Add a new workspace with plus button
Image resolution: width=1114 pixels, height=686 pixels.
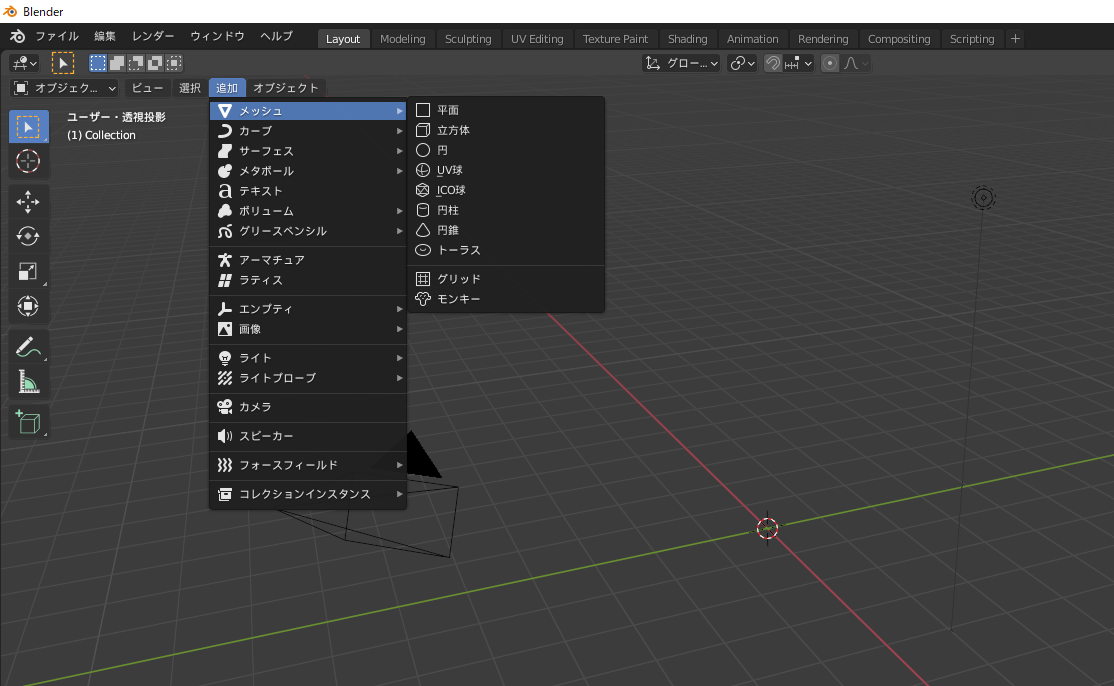(1015, 39)
